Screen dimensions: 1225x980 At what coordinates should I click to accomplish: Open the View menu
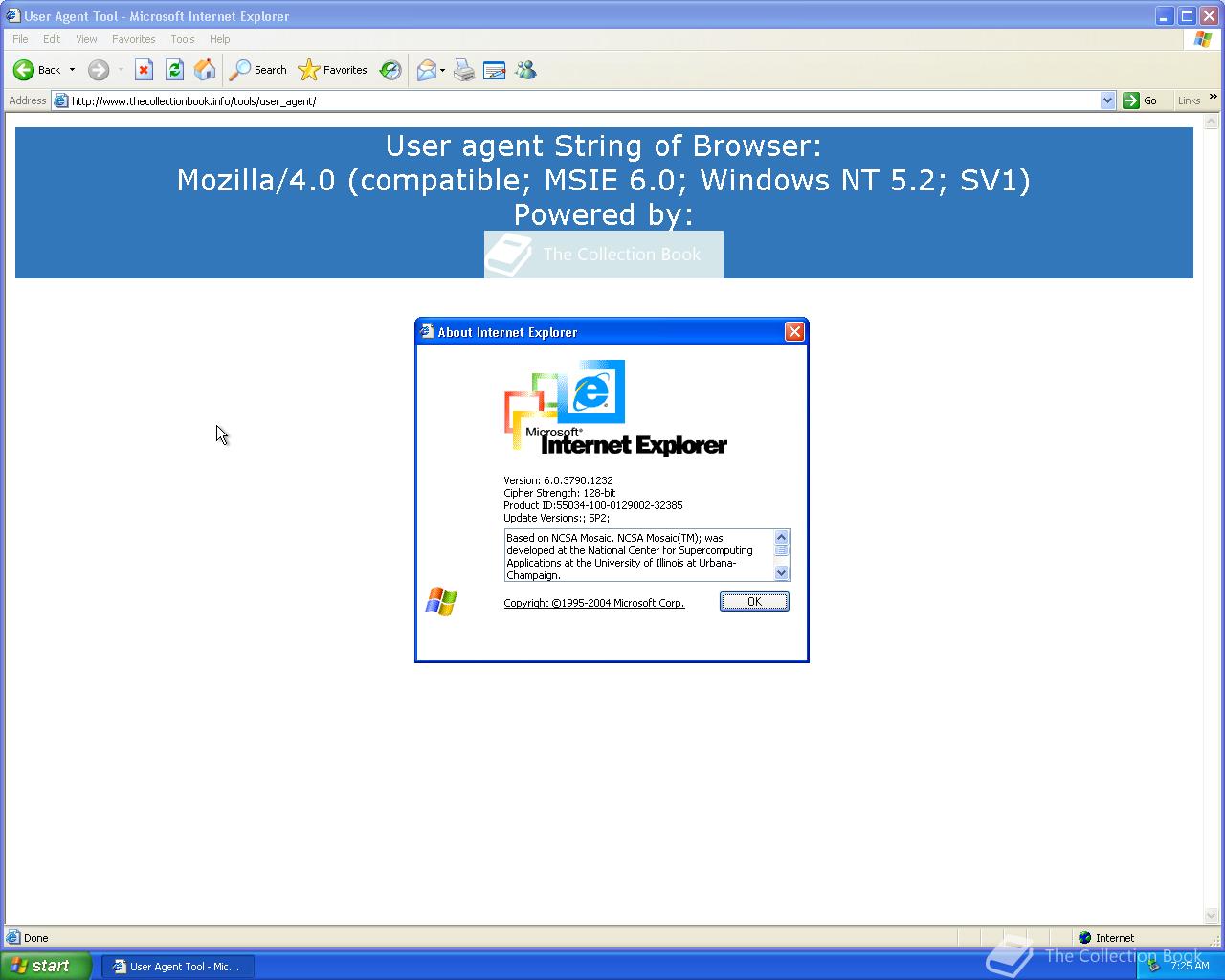[x=86, y=39]
